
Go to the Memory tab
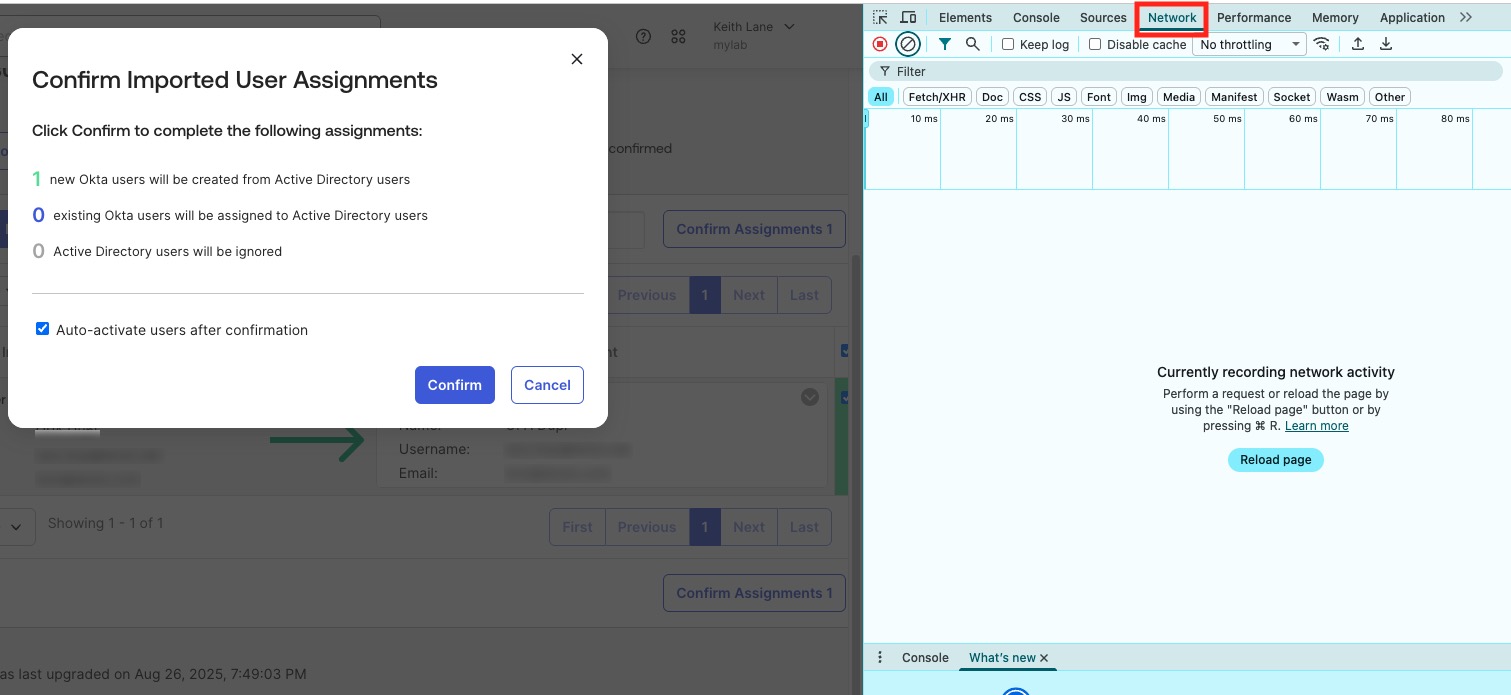[1335, 17]
